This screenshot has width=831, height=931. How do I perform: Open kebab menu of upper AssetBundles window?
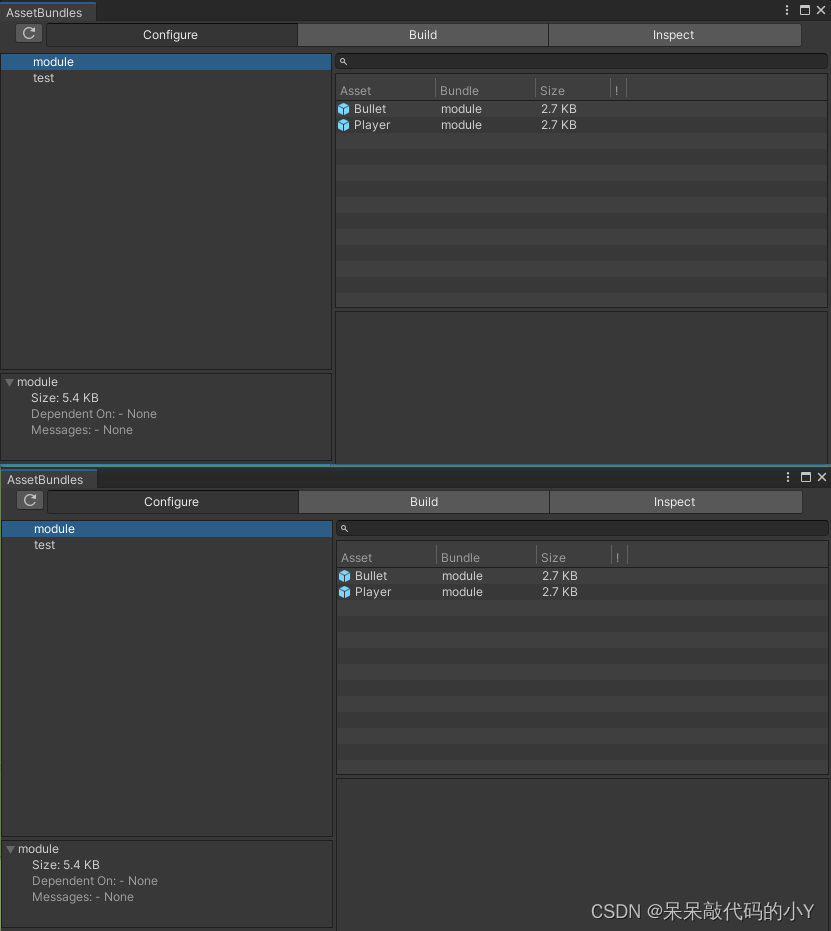[786, 10]
